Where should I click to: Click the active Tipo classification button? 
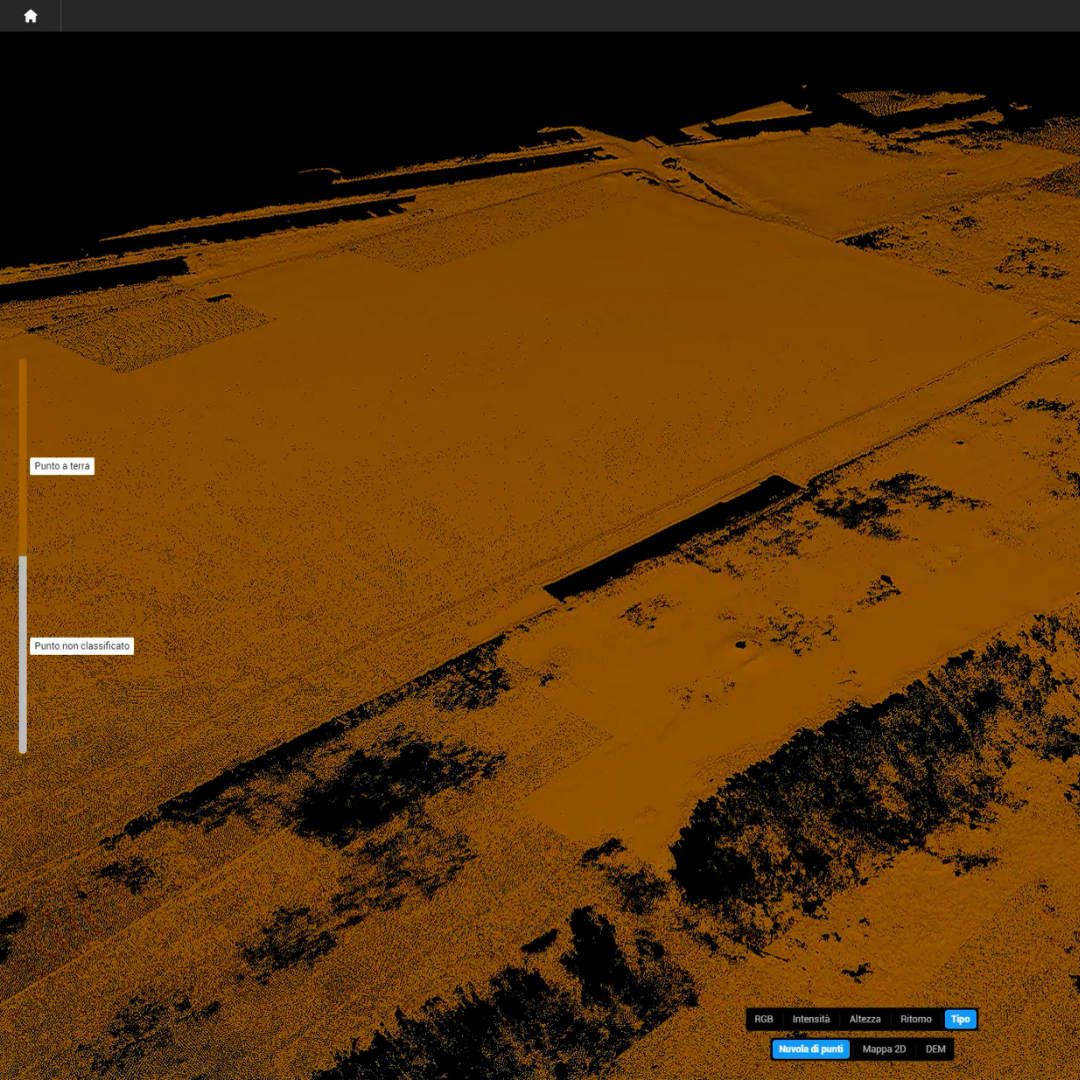960,1019
